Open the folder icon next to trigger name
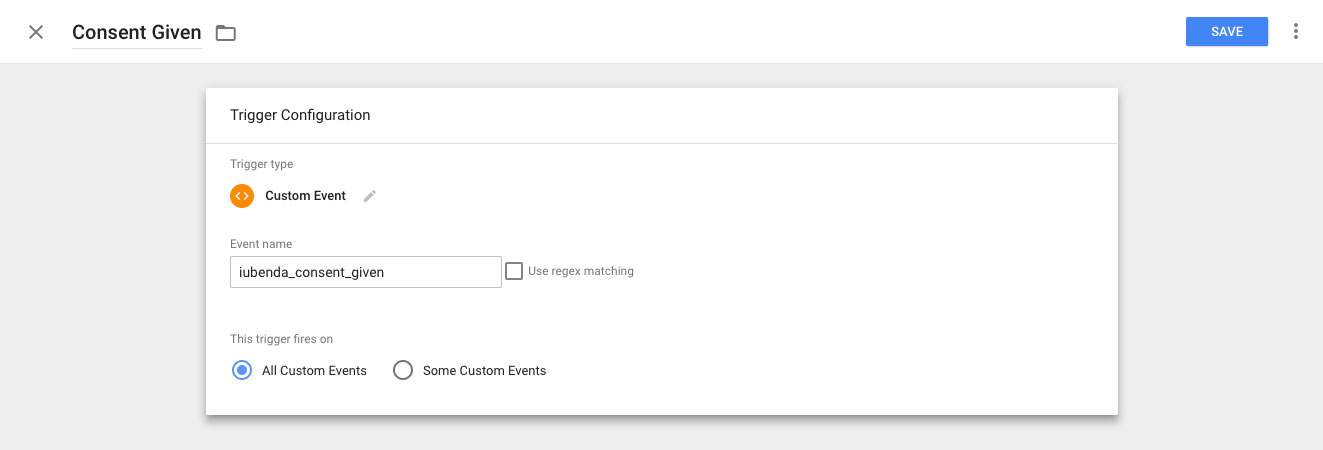Screen dimensions: 1323x450 (226, 33)
